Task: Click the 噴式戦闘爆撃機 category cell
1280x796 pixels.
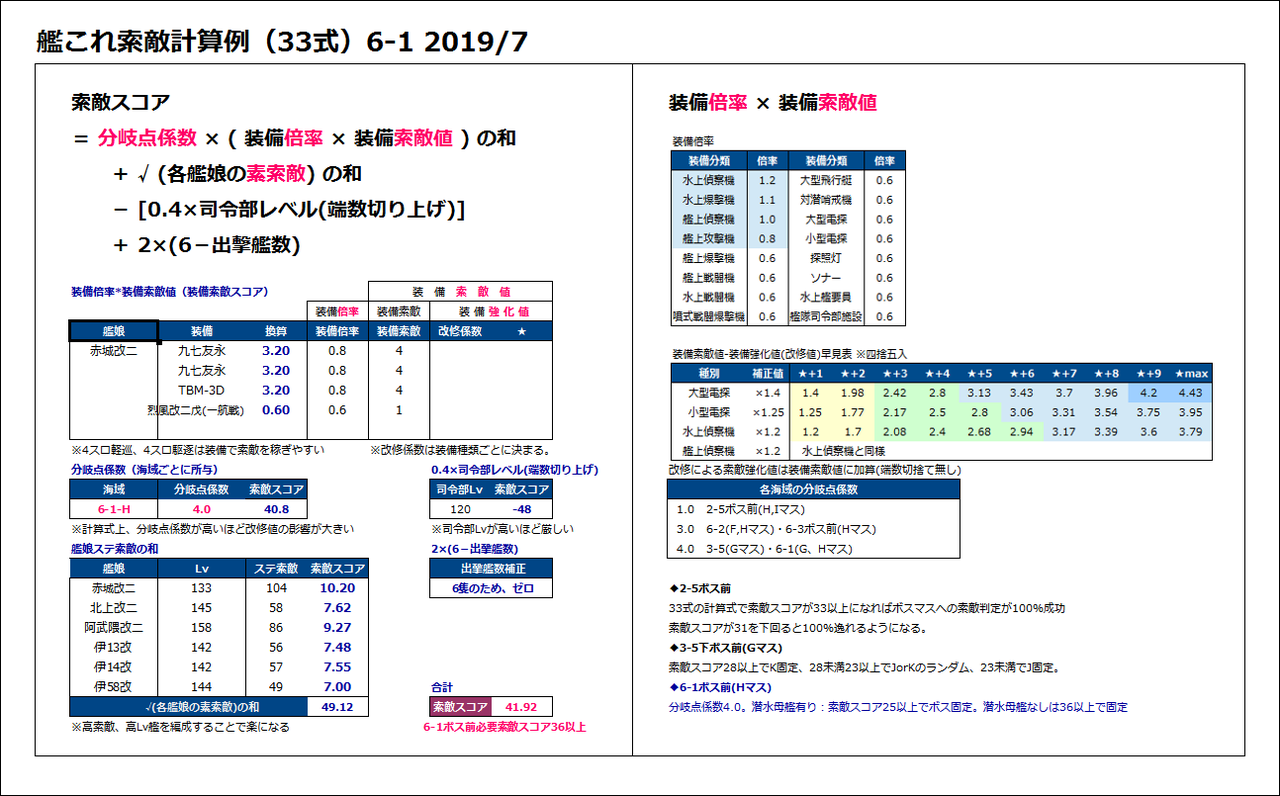Action: pos(709,316)
